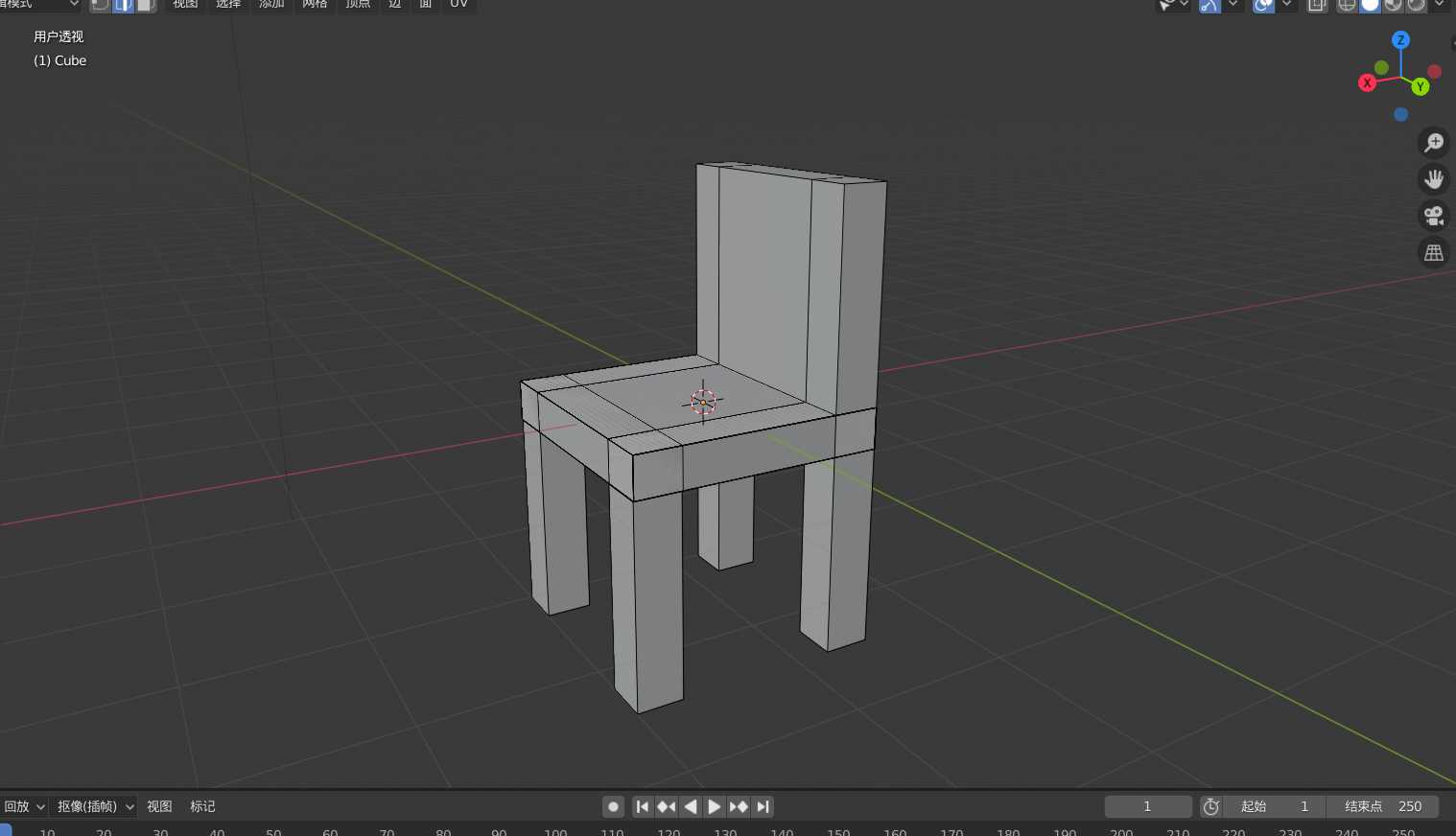Select edge select mode icon
This screenshot has width=1456, height=836.
[x=124, y=4]
